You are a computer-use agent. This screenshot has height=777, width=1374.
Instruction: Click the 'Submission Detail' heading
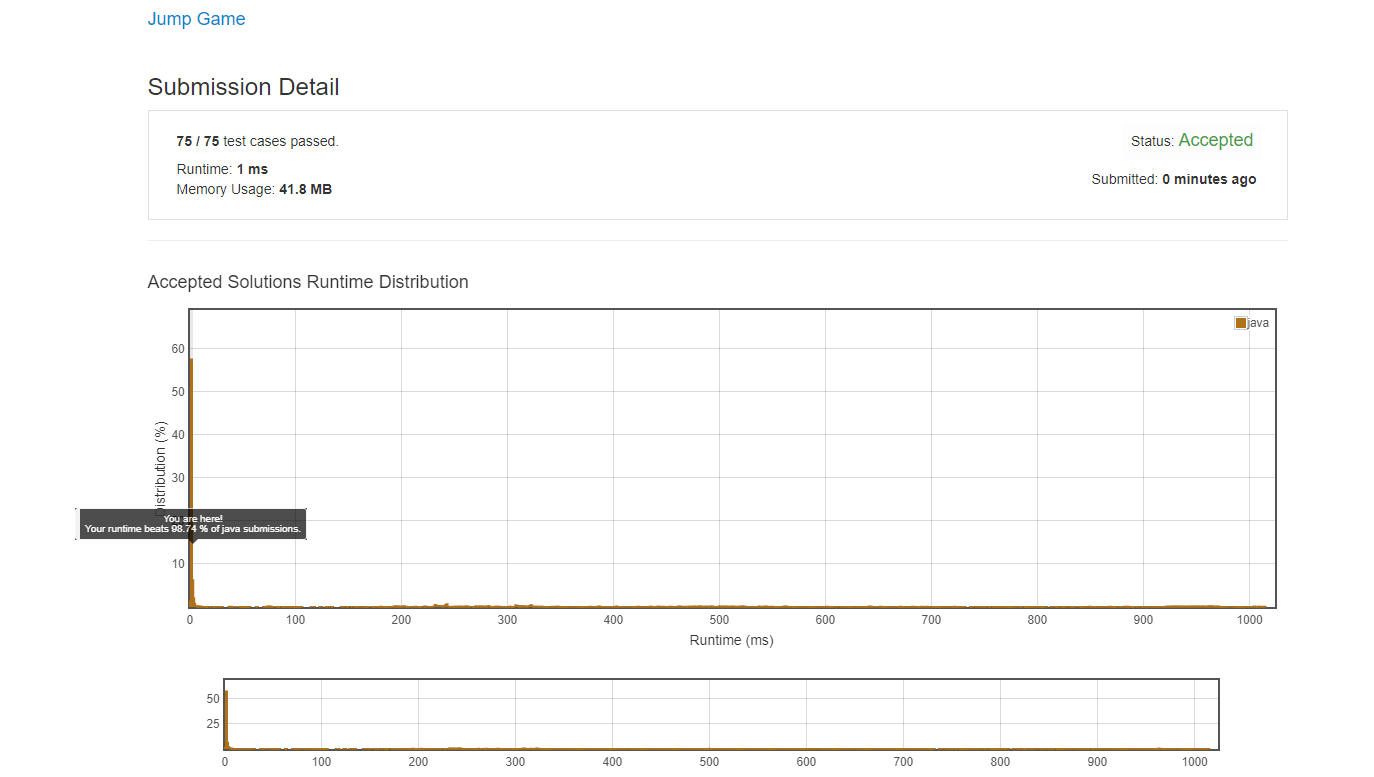point(243,87)
